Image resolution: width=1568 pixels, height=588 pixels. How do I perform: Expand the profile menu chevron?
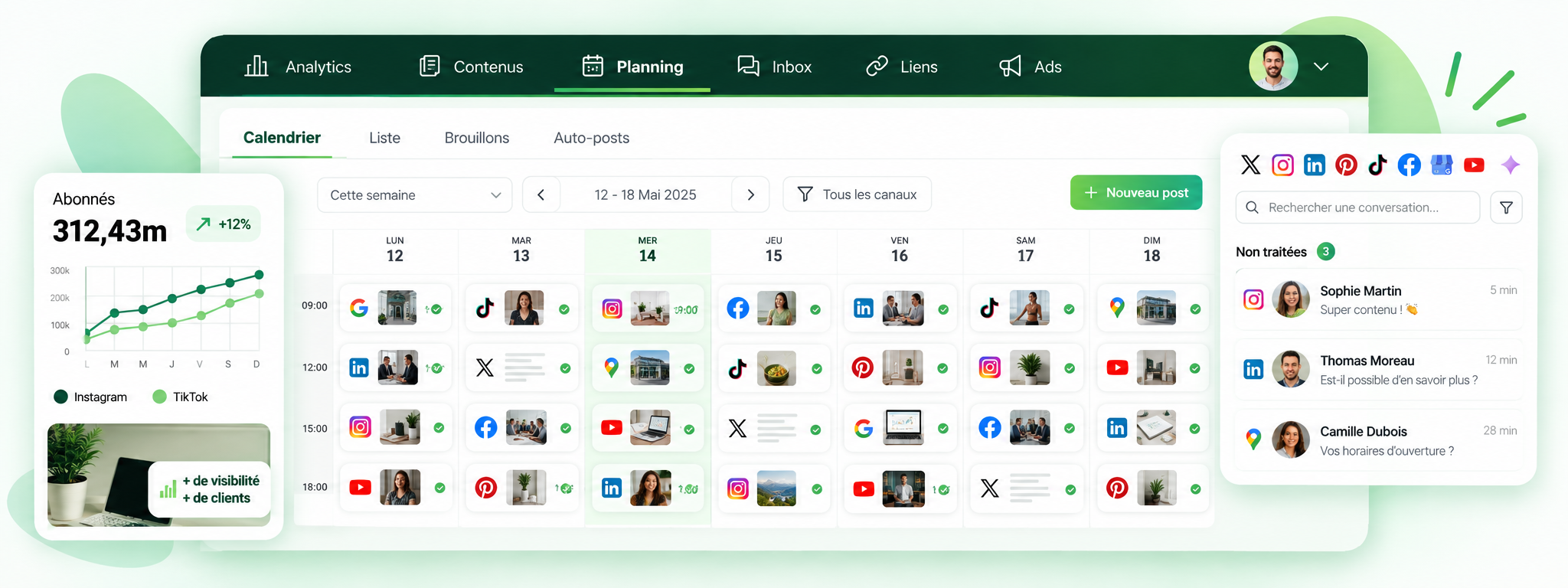click(x=1321, y=67)
